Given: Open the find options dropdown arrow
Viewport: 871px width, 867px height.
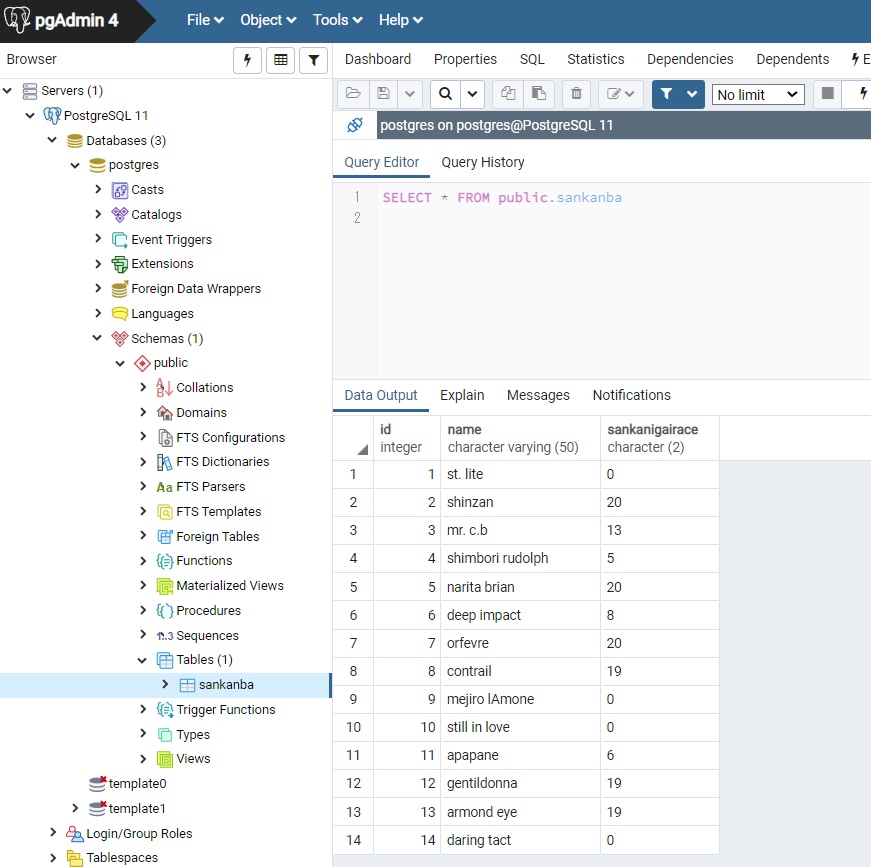Looking at the screenshot, I should click(x=472, y=93).
